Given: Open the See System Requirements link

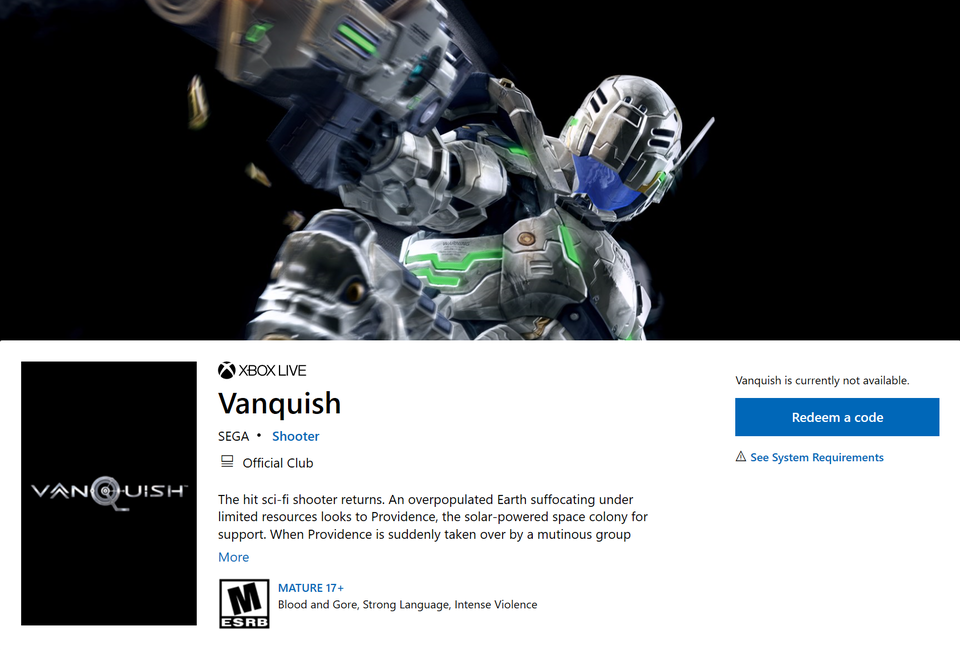Looking at the screenshot, I should [817, 457].
